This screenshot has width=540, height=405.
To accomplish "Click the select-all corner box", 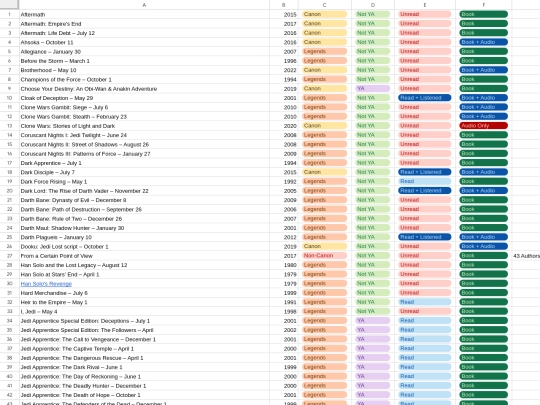I will pyautogui.click(x=9, y=5).
